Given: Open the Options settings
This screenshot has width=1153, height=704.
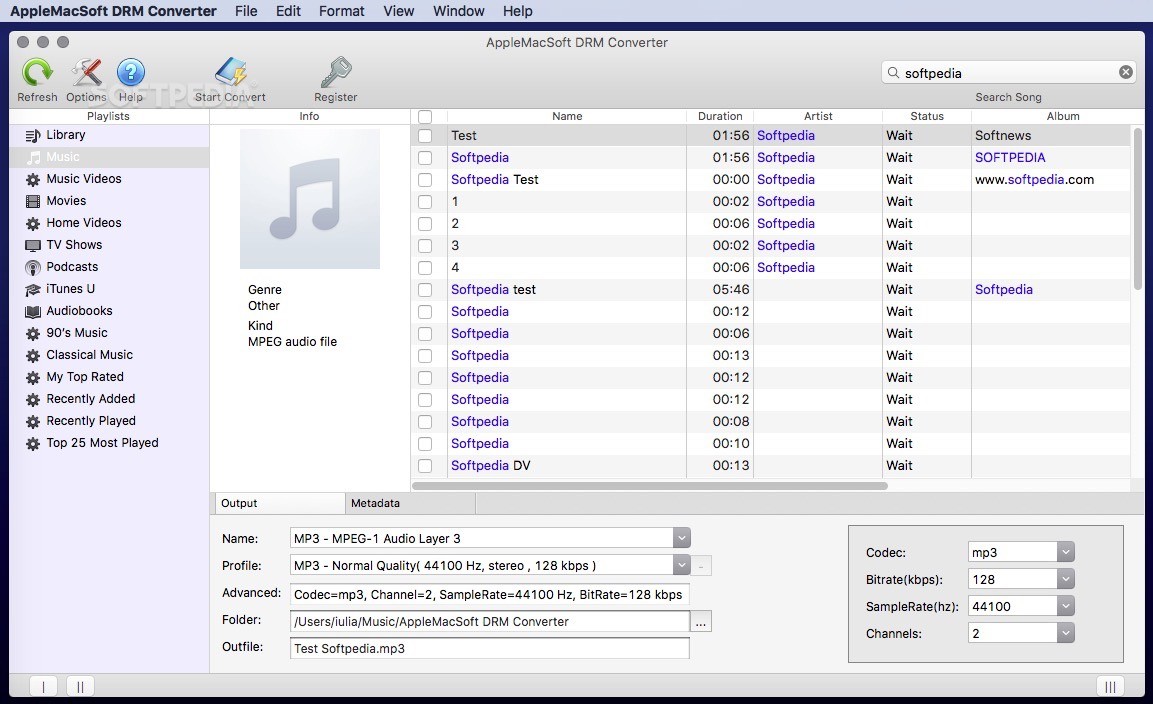Looking at the screenshot, I should 85,73.
